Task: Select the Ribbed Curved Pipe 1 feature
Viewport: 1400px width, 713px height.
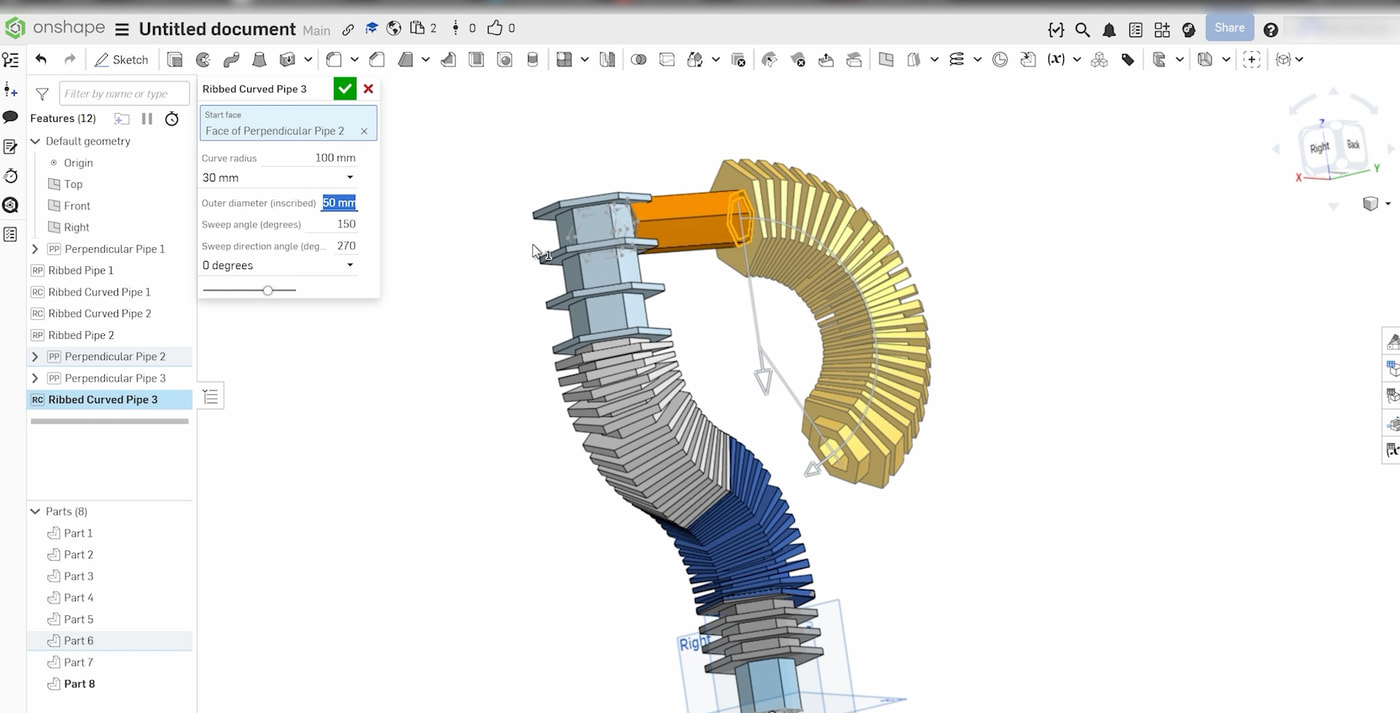Action: [x=99, y=292]
